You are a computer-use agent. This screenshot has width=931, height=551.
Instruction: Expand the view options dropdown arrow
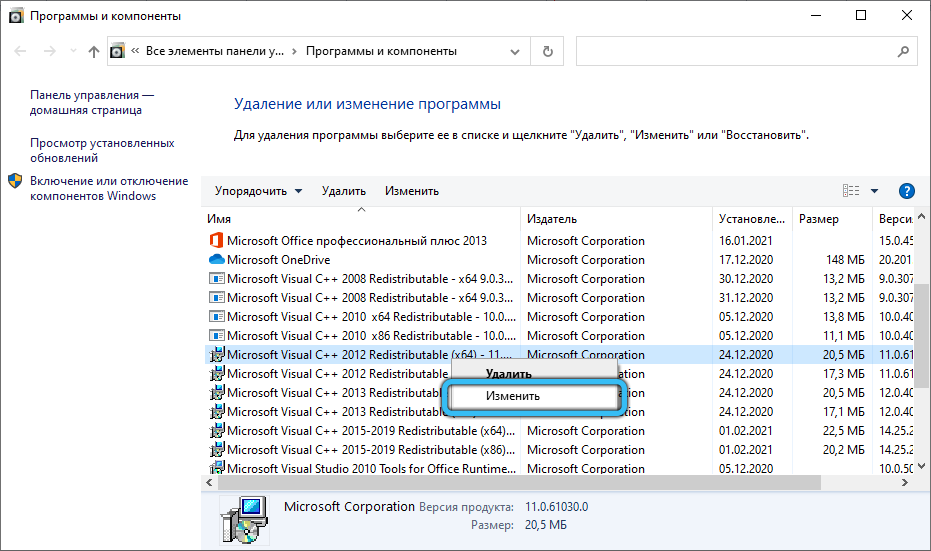(x=874, y=191)
